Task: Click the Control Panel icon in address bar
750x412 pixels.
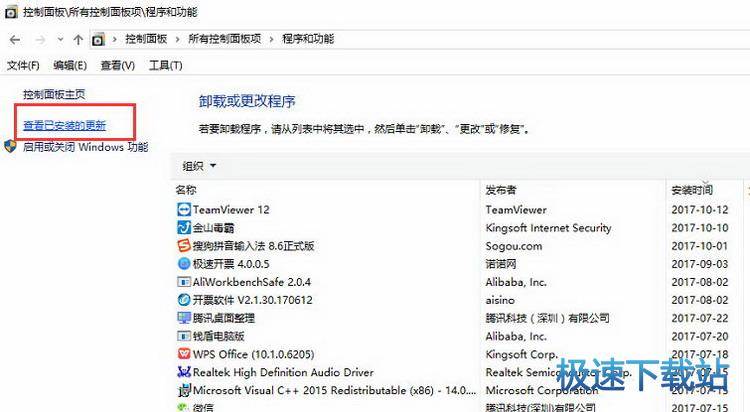Action: click(x=98, y=40)
